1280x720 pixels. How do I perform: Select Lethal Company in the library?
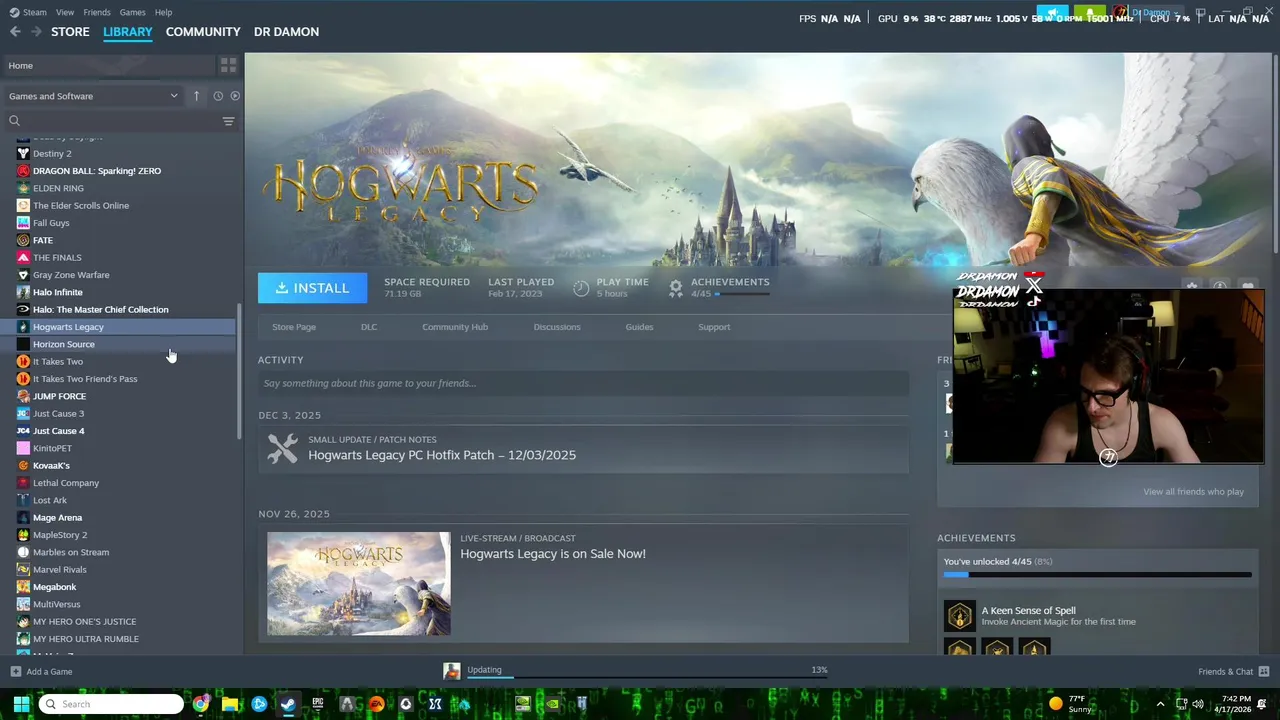[x=66, y=483]
